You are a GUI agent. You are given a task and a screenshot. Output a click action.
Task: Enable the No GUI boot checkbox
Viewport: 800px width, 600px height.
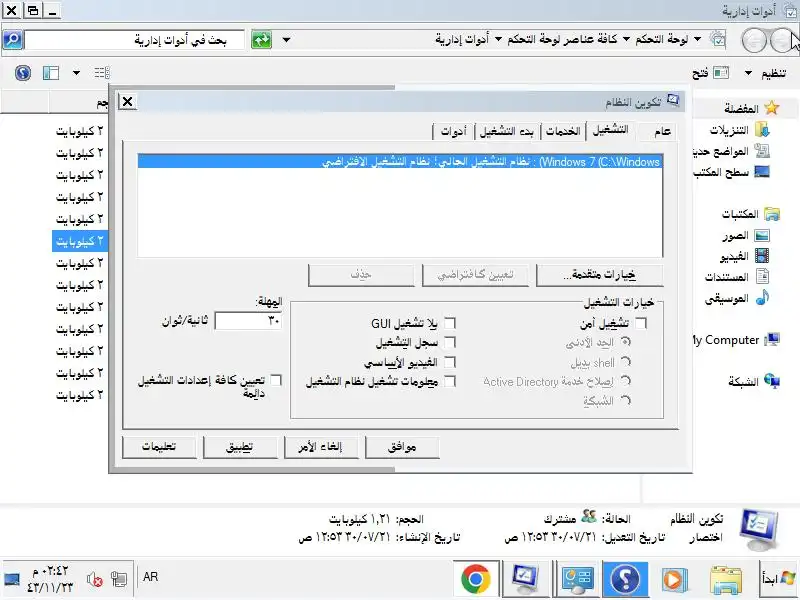pos(450,323)
